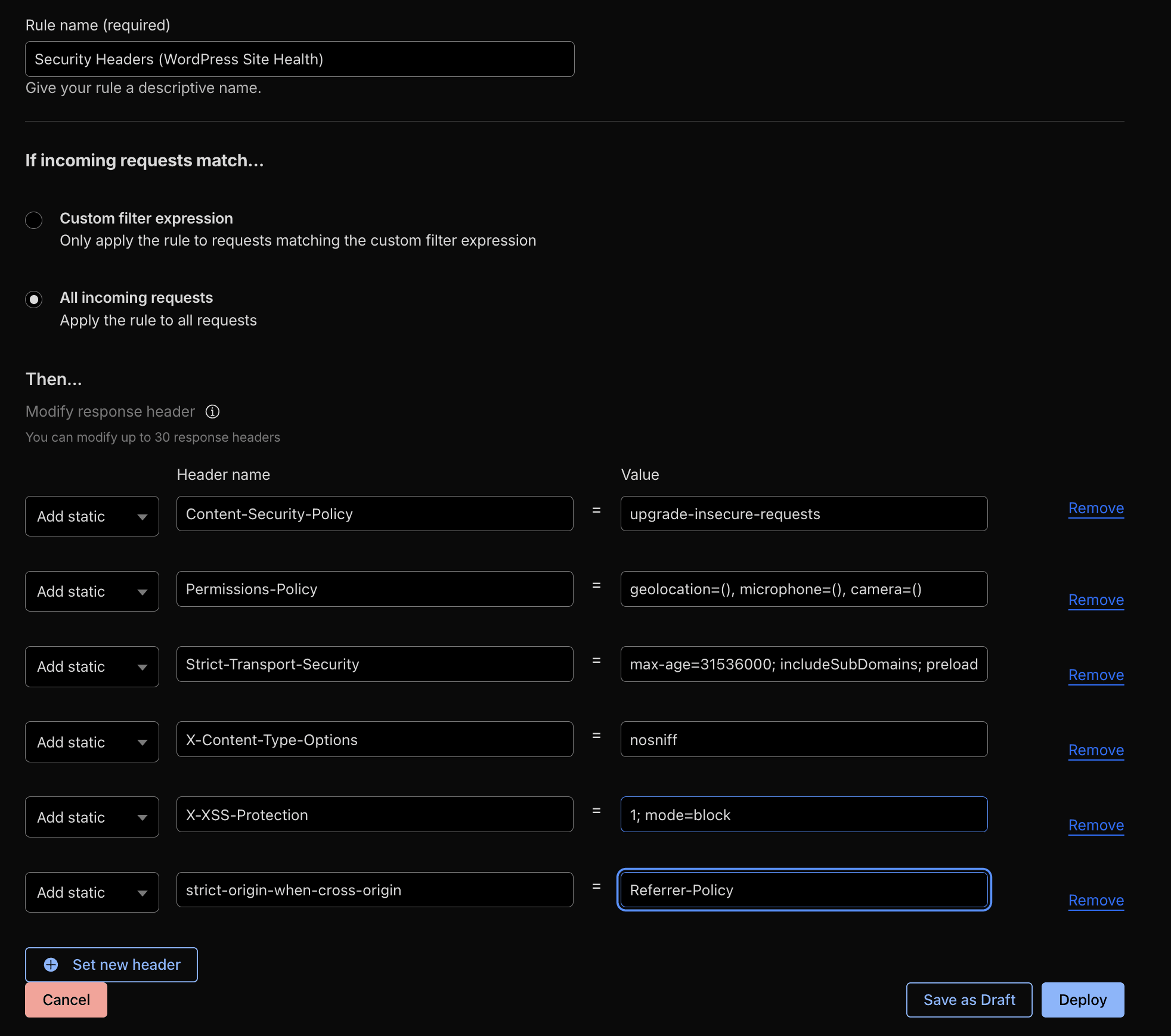Viewport: 1171px width, 1036px height.
Task: Click the nosniff value field
Action: click(x=803, y=739)
